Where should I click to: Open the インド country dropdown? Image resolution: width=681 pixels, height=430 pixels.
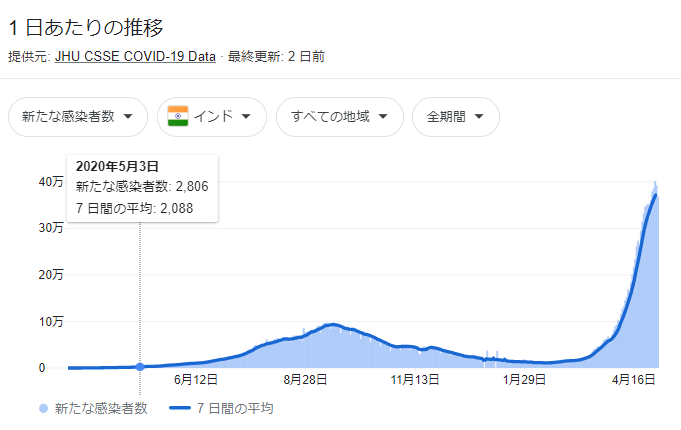pos(212,116)
